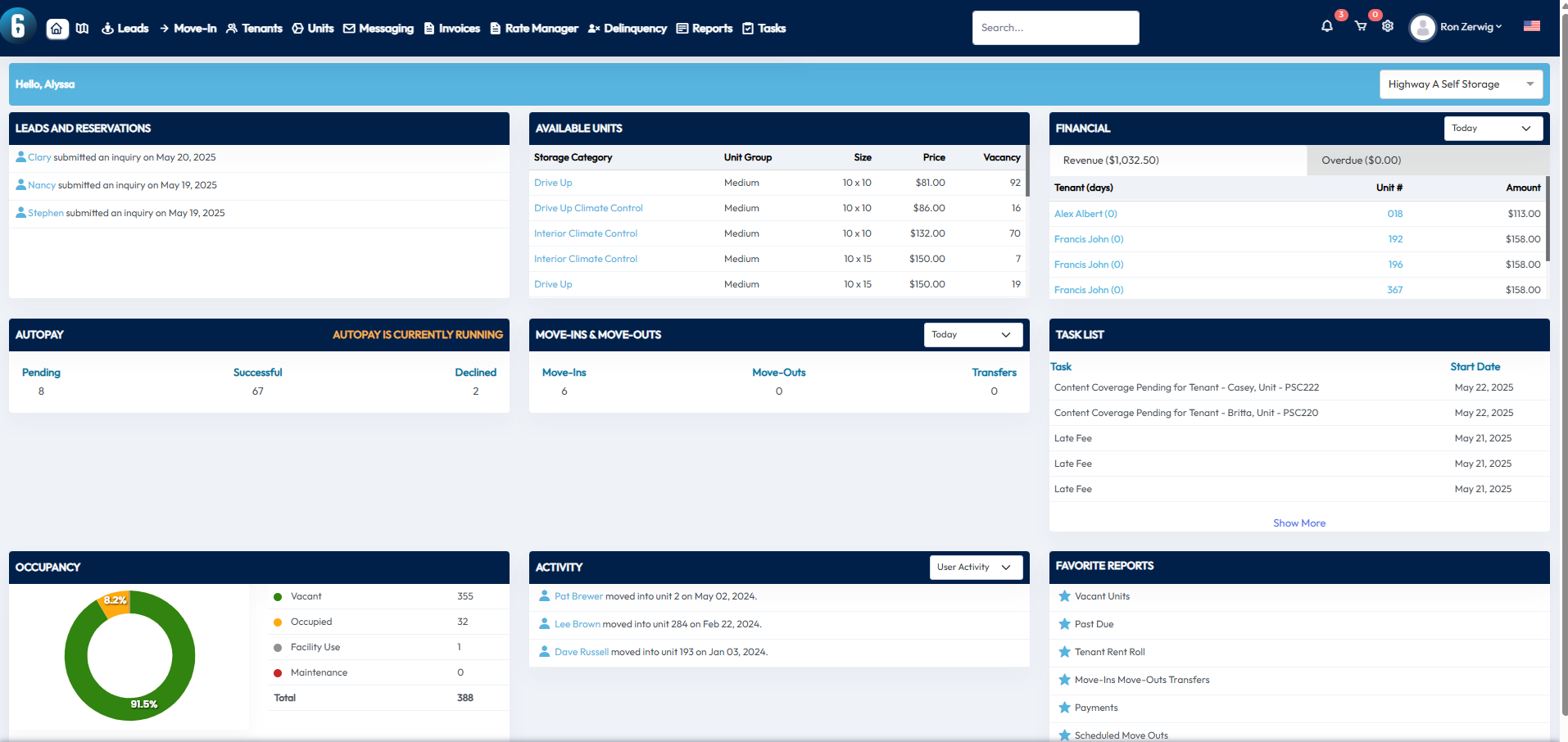Click the Home icon in navigation bar
The height and width of the screenshot is (742, 1568).
coord(57,29)
